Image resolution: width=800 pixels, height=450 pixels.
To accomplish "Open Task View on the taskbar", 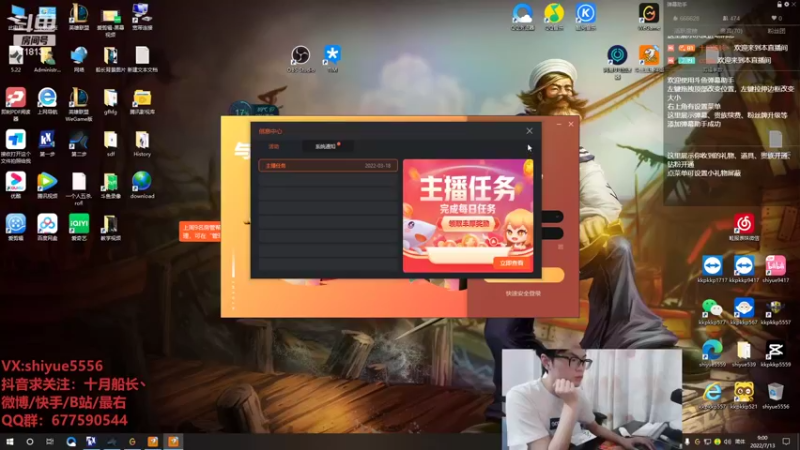I will click(x=49, y=442).
